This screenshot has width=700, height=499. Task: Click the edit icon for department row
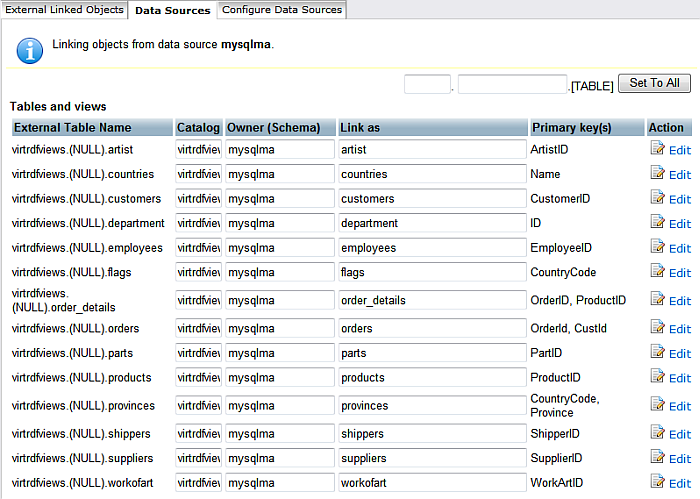pyautogui.click(x=657, y=223)
